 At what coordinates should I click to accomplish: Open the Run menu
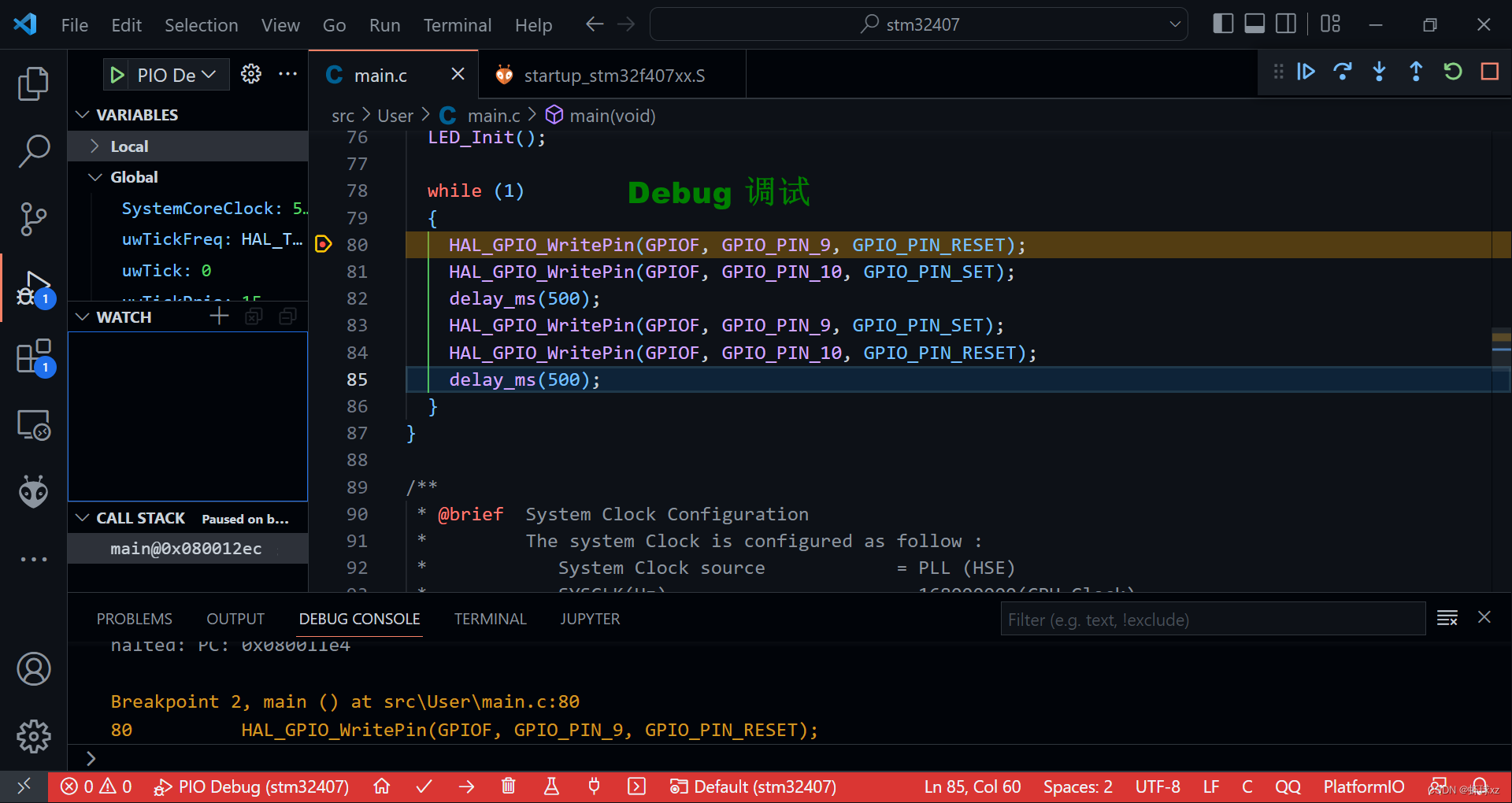point(384,25)
